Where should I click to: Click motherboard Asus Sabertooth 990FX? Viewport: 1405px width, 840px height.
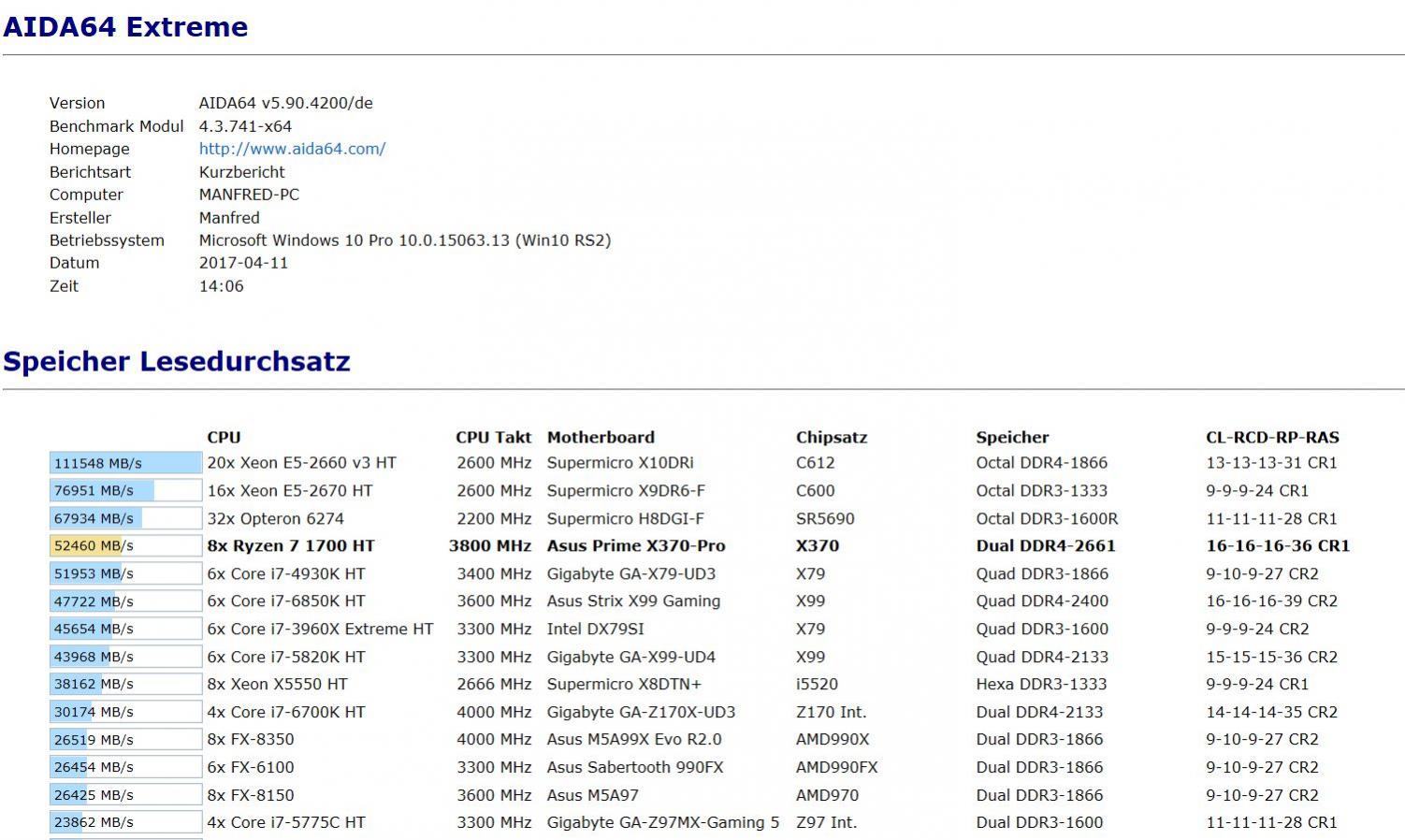click(x=635, y=767)
